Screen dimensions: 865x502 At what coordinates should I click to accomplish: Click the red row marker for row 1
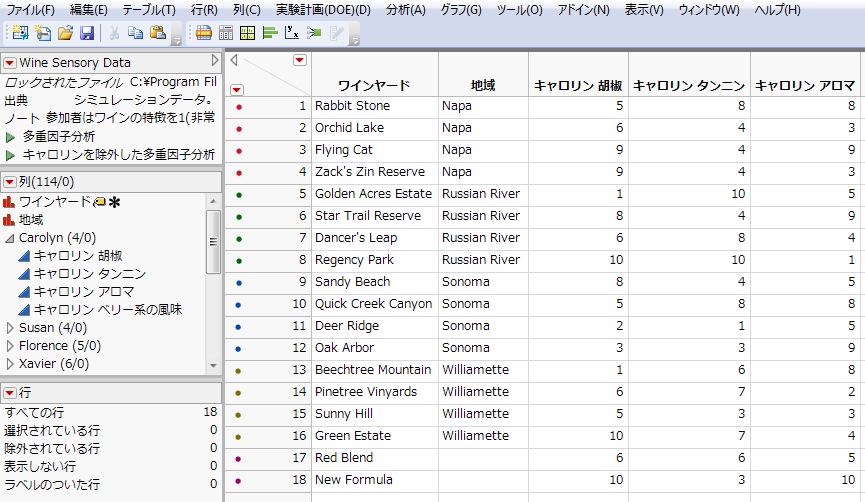(x=238, y=106)
